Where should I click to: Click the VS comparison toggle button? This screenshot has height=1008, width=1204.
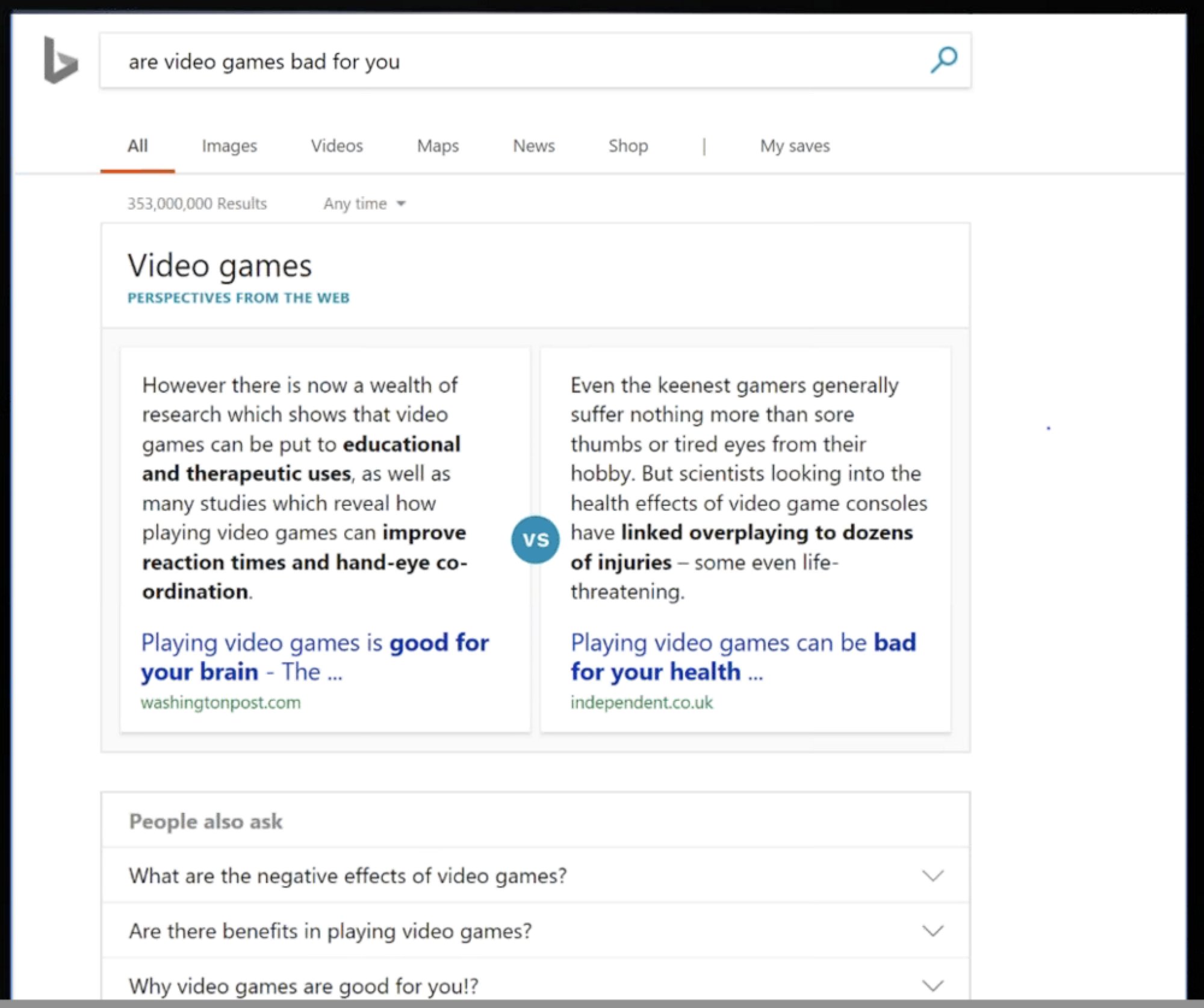(x=534, y=540)
